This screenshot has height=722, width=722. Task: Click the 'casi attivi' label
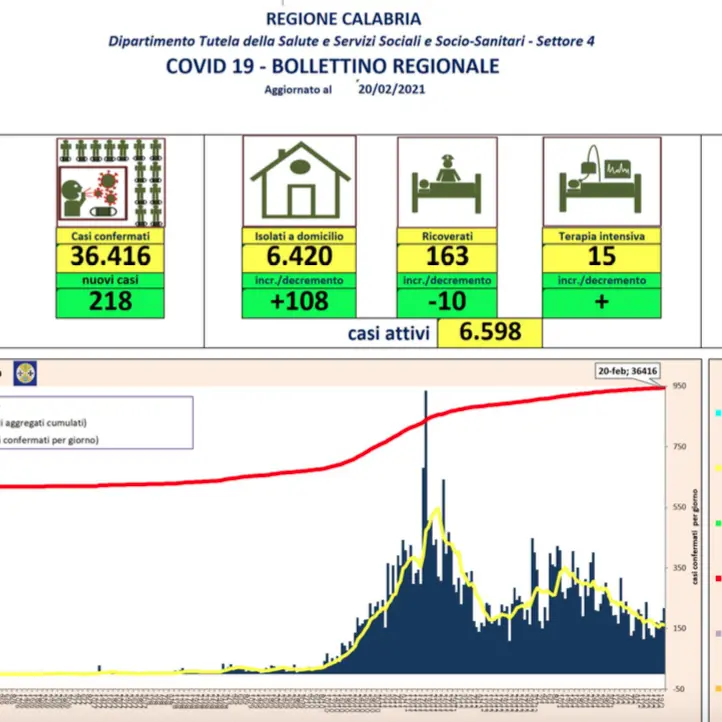click(389, 333)
